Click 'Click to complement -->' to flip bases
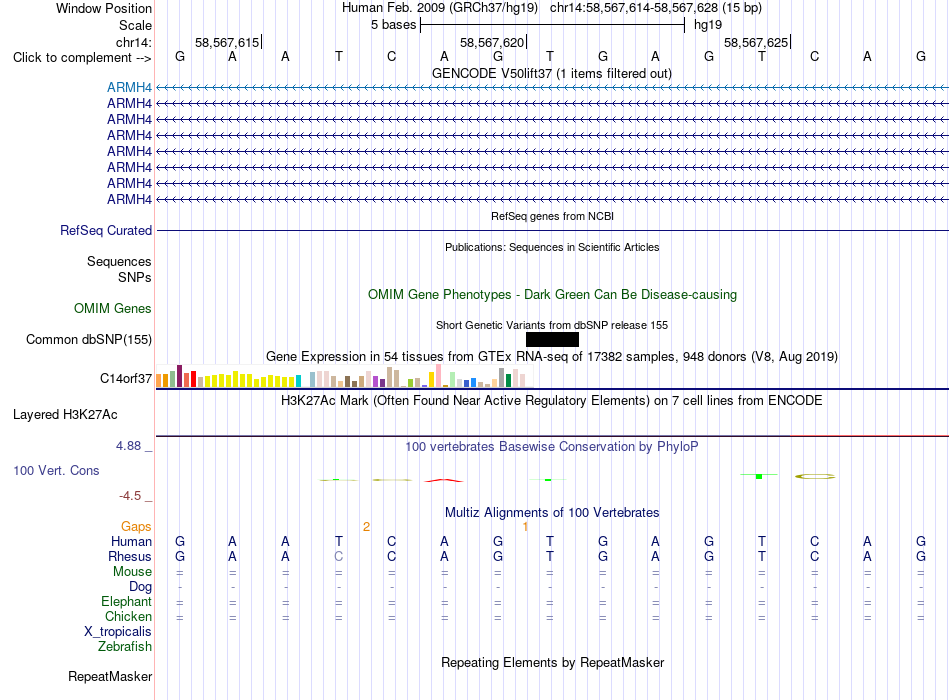The width and height of the screenshot is (950, 700). point(82,58)
